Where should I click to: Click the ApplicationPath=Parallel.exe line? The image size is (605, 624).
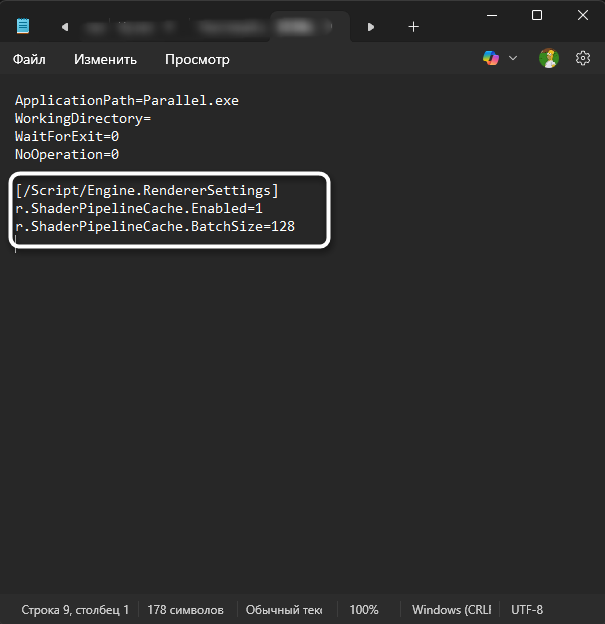click(x=127, y=100)
